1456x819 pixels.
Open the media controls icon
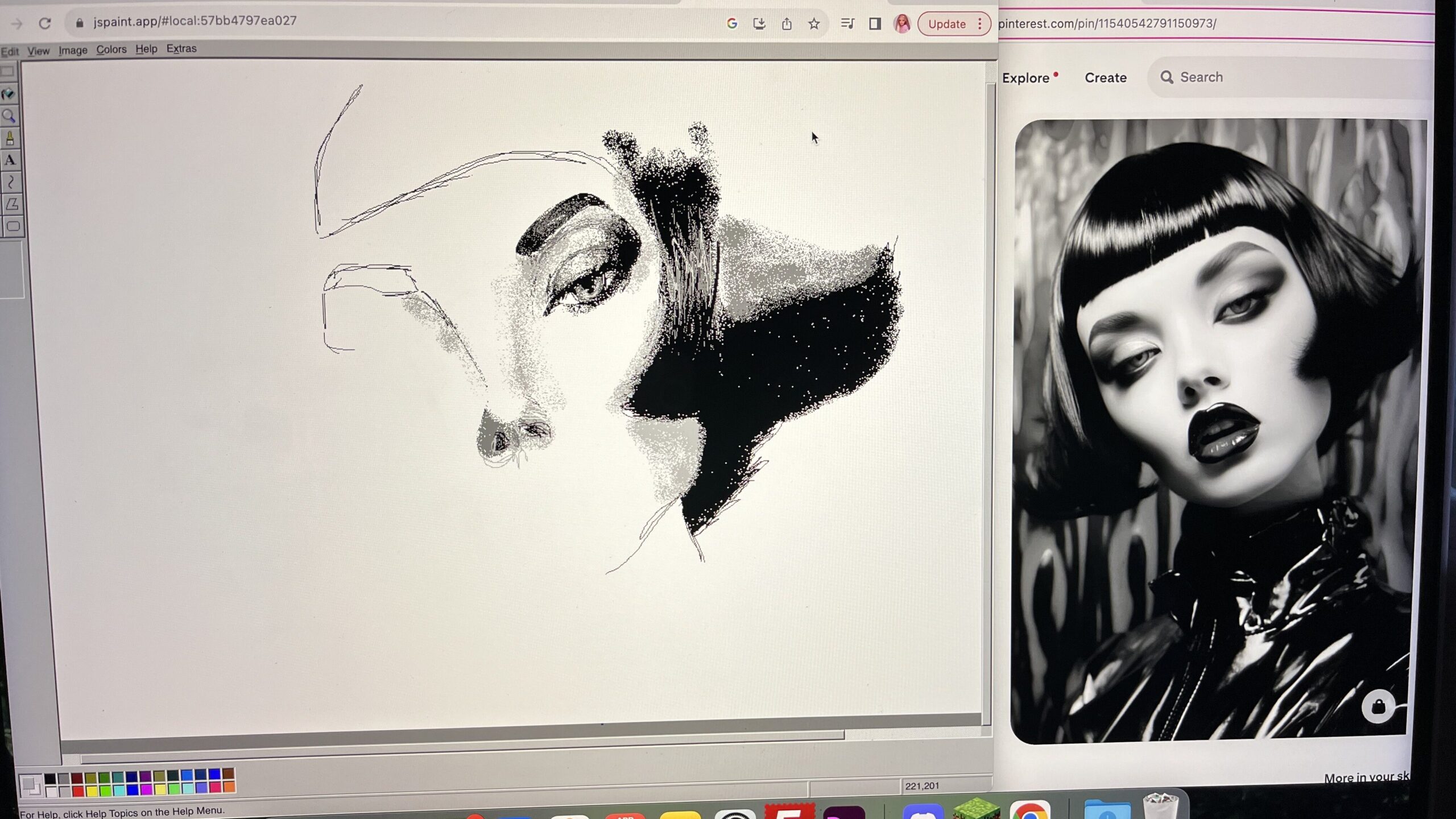847,24
